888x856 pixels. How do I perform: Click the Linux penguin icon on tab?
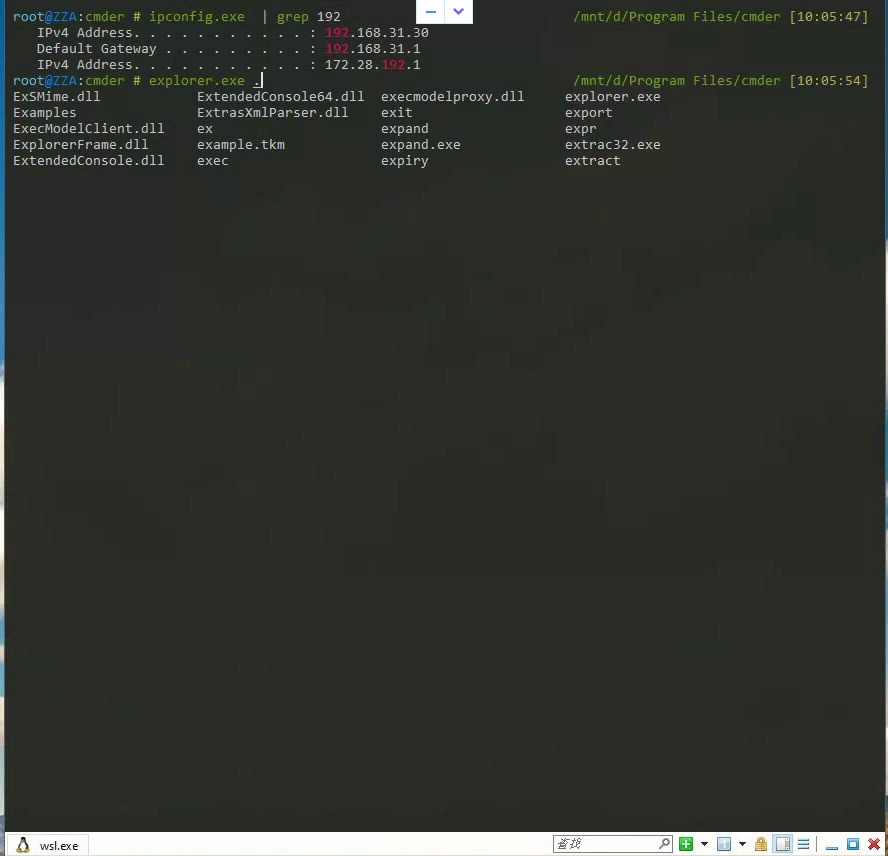click(23, 845)
